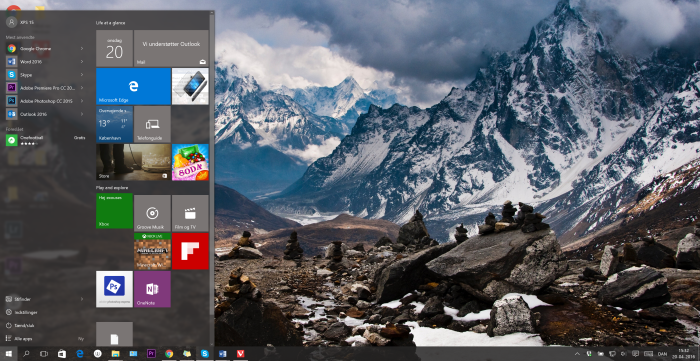Open the XPS 15 user account avatar
The height and width of the screenshot is (361, 700).
11,22
